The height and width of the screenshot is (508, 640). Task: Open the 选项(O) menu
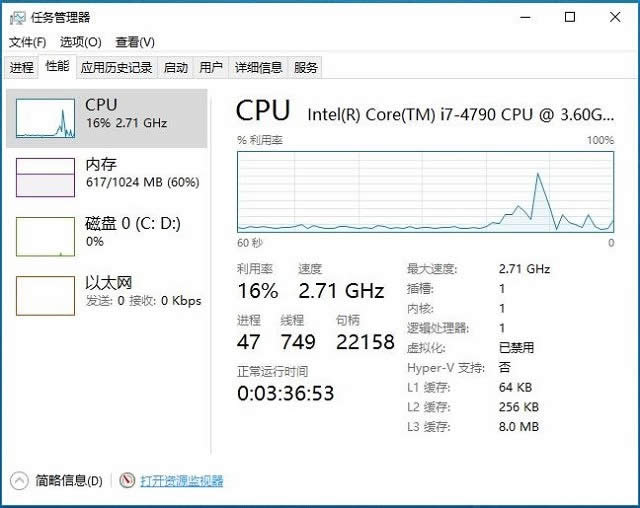point(80,42)
